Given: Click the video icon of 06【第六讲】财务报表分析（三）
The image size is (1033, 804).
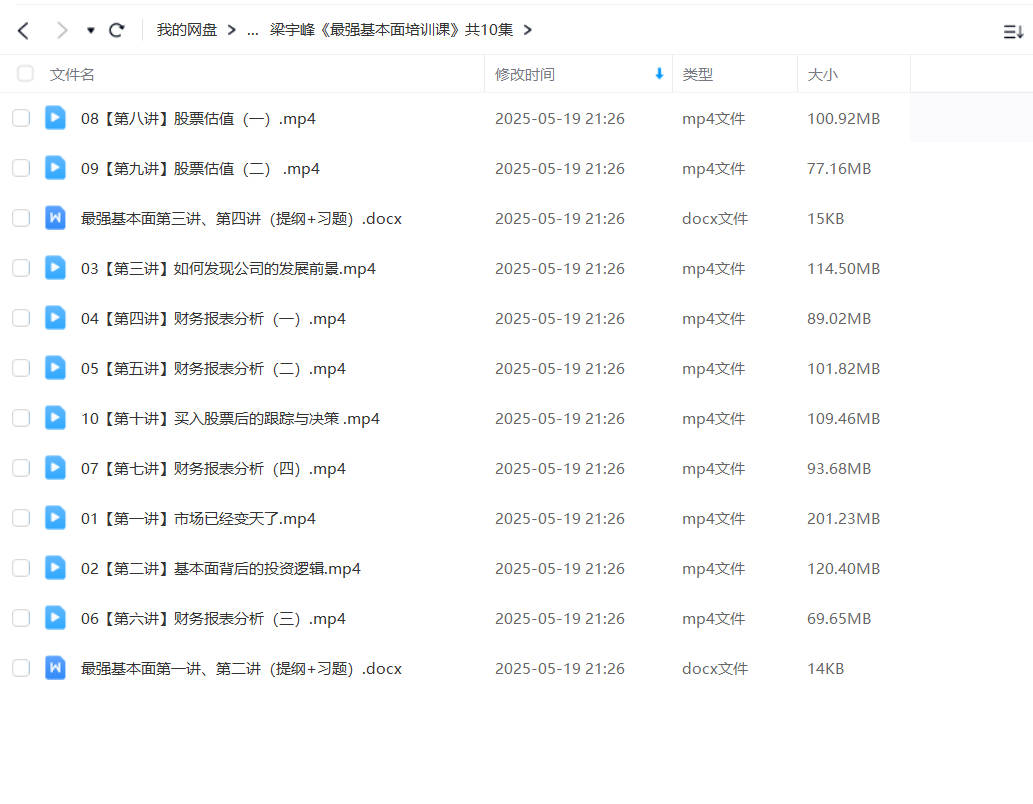Looking at the screenshot, I should coord(55,618).
